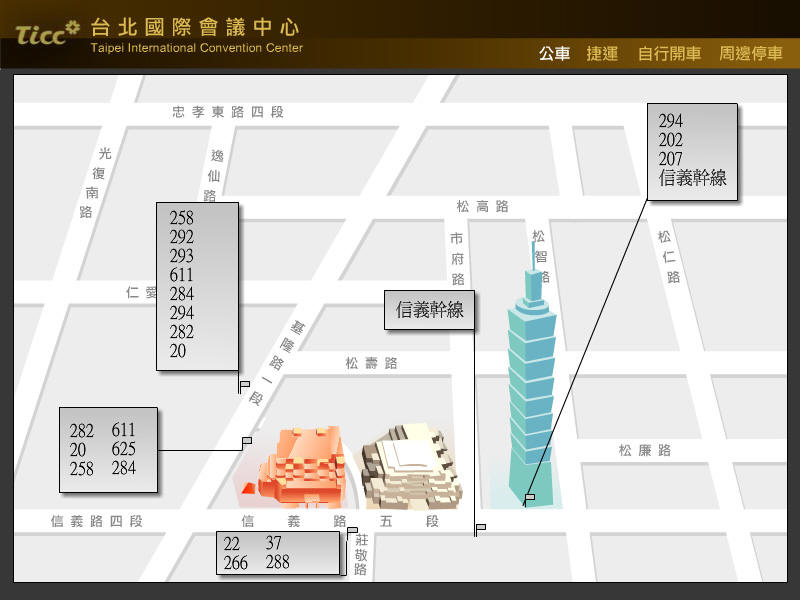Screen dimensions: 800x600
Task: Click bus number 258 in tall list
Action: click(x=182, y=218)
